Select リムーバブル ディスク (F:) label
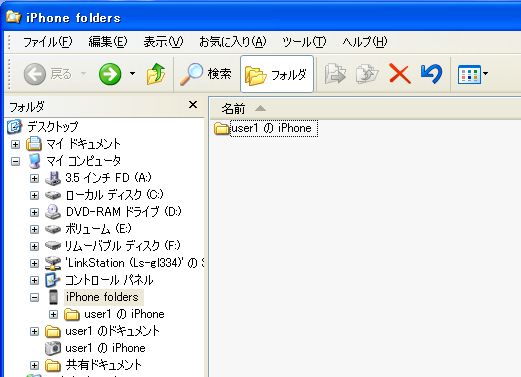 [x=122, y=246]
